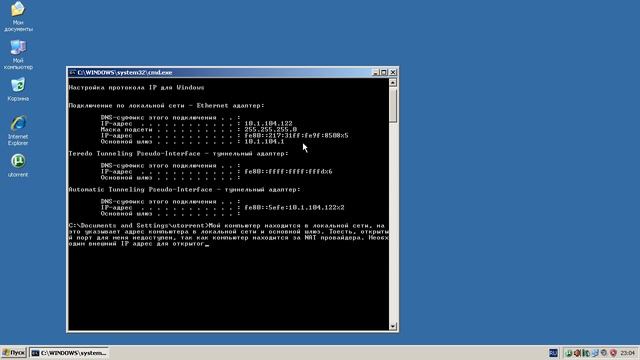Click the fe80::5efe:10.1.104.122%2 address
640x360 pixels.
(294, 207)
